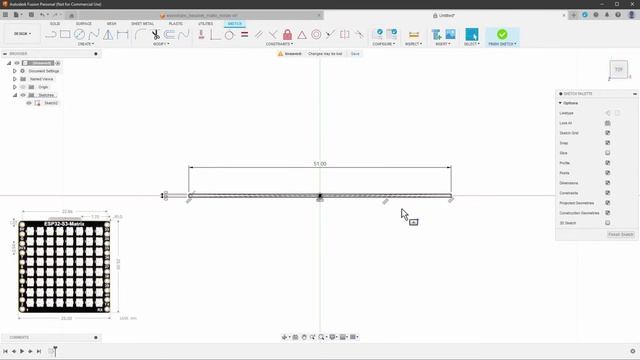Click the Save button in warning bar
This screenshot has width=640, height=360.
(x=355, y=54)
